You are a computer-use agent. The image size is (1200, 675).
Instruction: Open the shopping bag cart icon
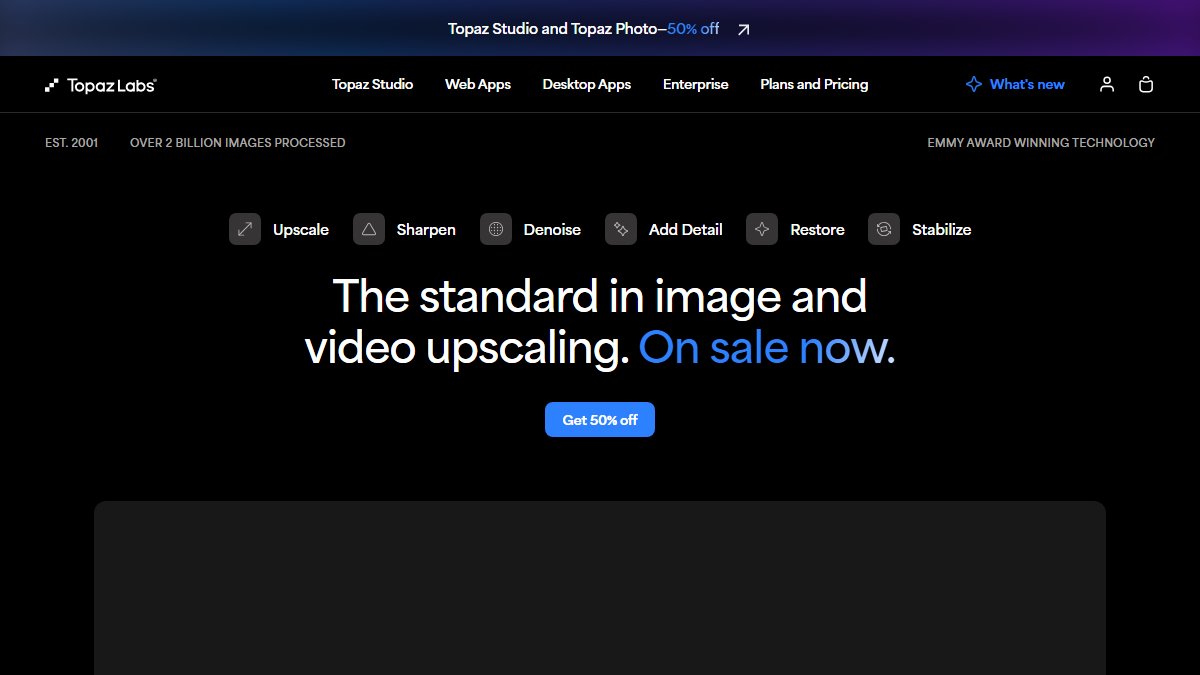[1146, 85]
